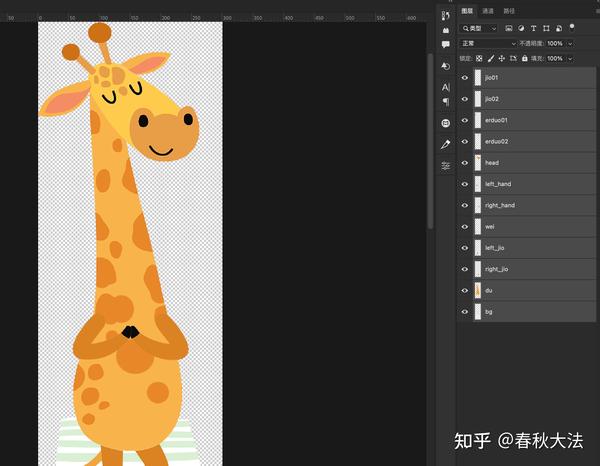Click the head layer thumbnail
This screenshot has width=600, height=466.
478,163
